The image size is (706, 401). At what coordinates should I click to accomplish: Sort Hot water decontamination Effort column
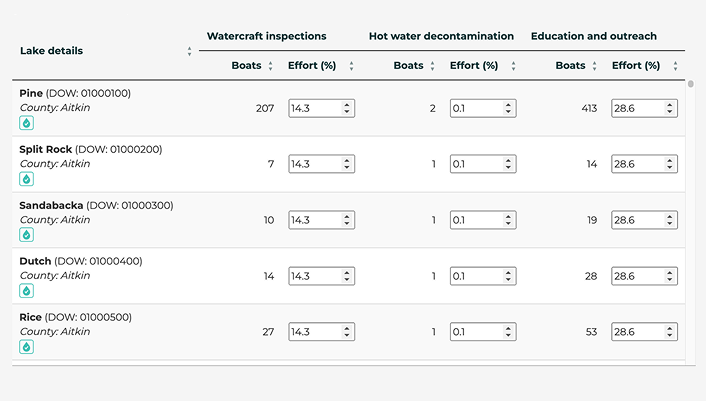513,66
